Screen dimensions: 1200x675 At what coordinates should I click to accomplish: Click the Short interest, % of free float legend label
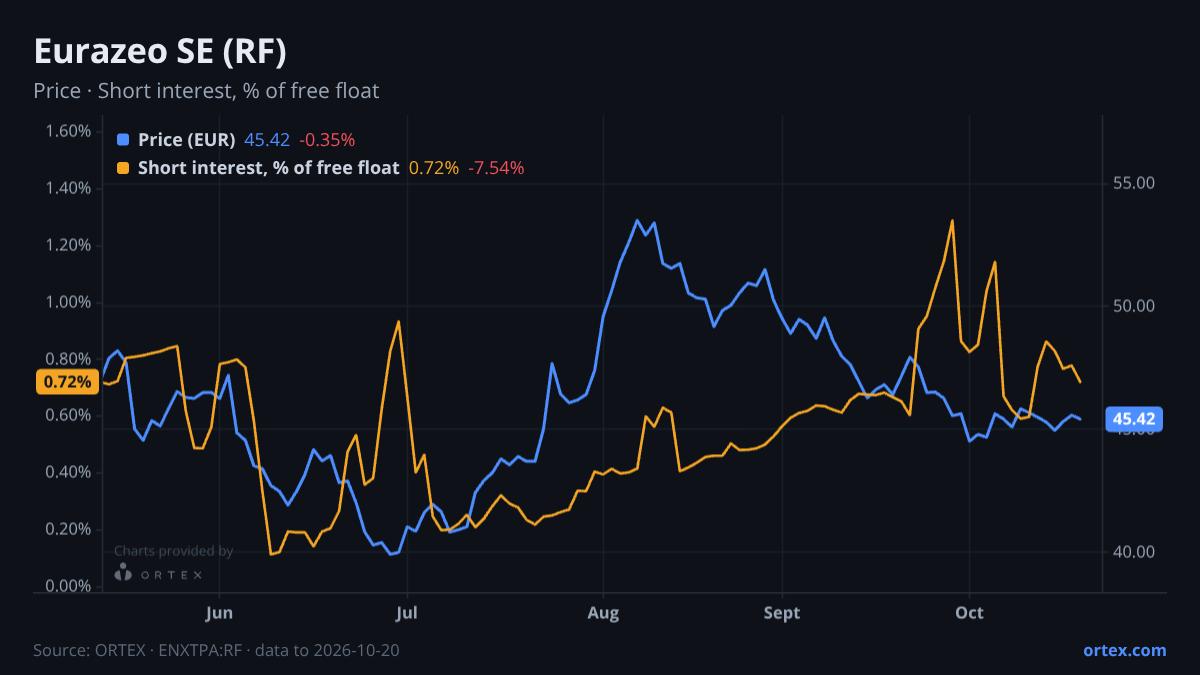(x=269, y=168)
